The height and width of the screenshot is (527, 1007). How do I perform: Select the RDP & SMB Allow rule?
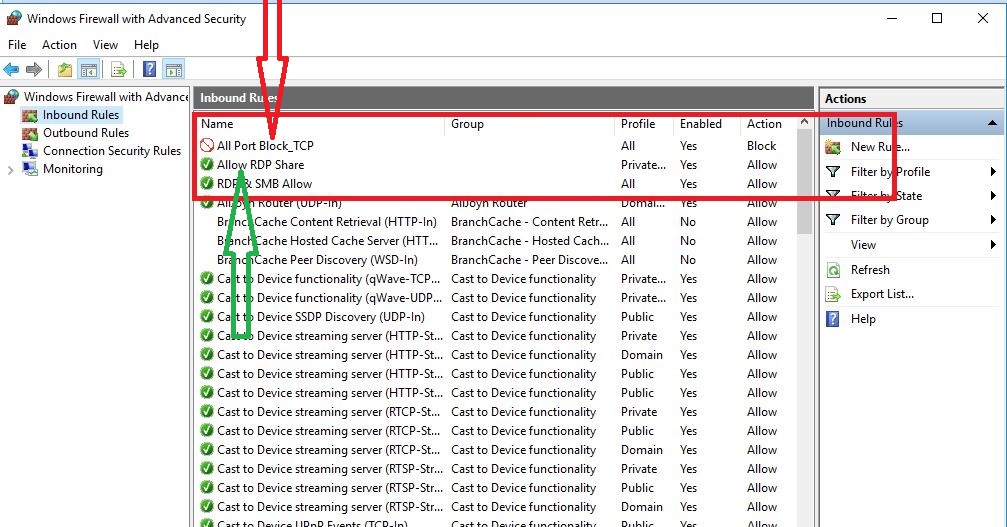click(264, 184)
